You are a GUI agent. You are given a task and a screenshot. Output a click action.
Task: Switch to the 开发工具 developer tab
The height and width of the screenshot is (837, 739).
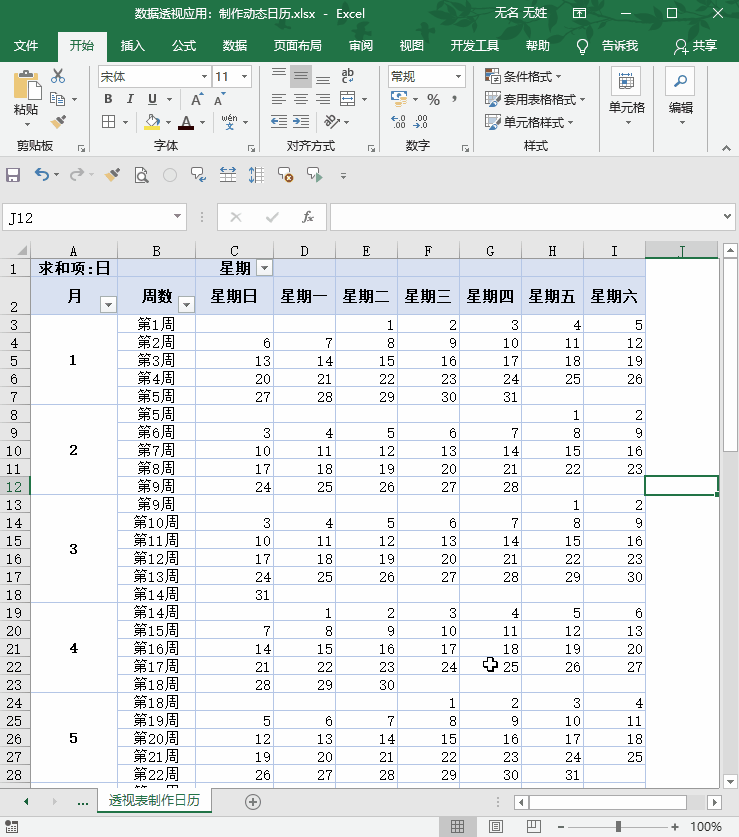475,46
